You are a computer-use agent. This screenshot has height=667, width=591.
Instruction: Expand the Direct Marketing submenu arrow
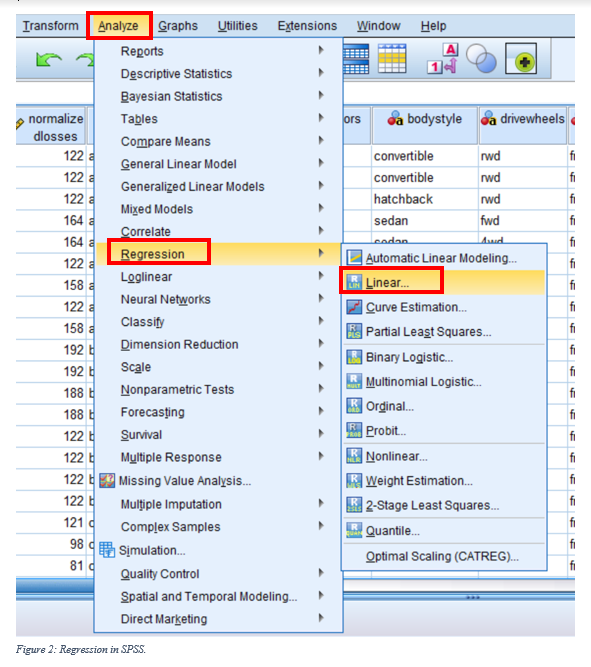click(x=321, y=618)
